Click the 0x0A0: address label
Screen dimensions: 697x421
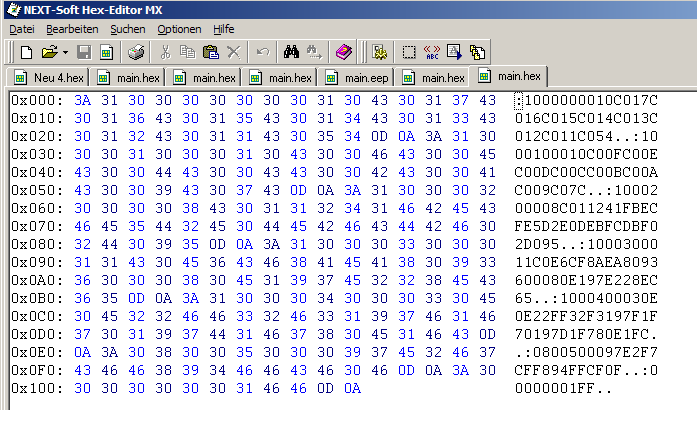37,280
